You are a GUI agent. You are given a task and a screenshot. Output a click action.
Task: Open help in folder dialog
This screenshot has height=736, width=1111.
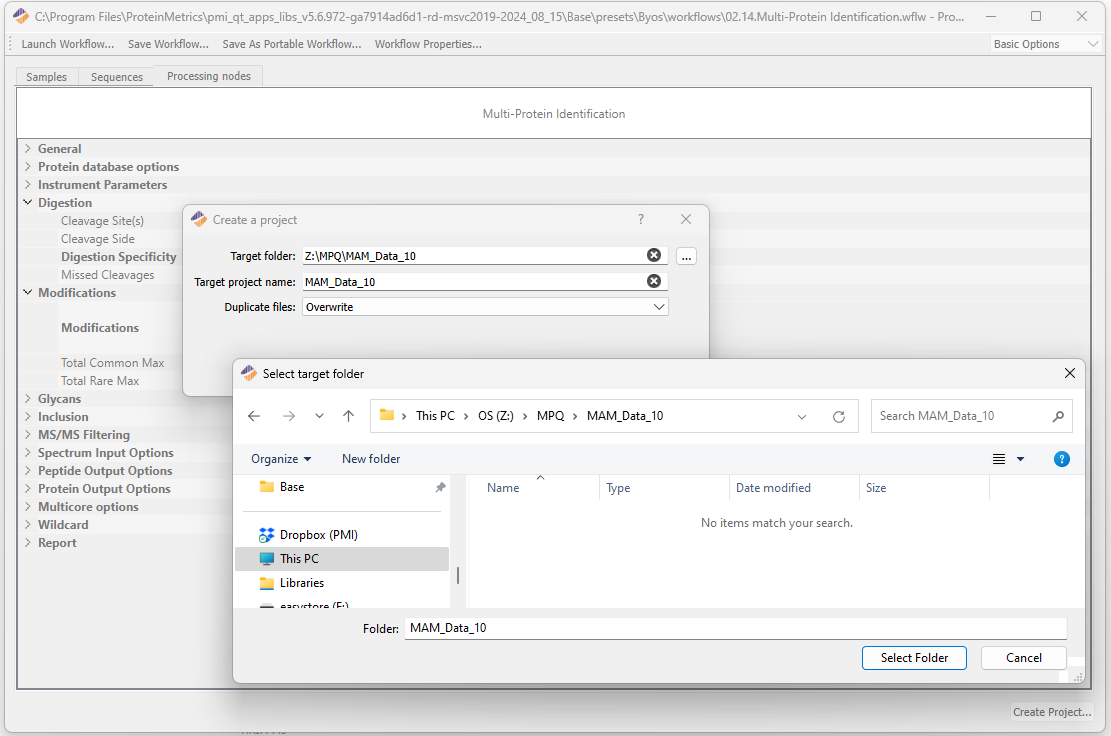point(1061,459)
